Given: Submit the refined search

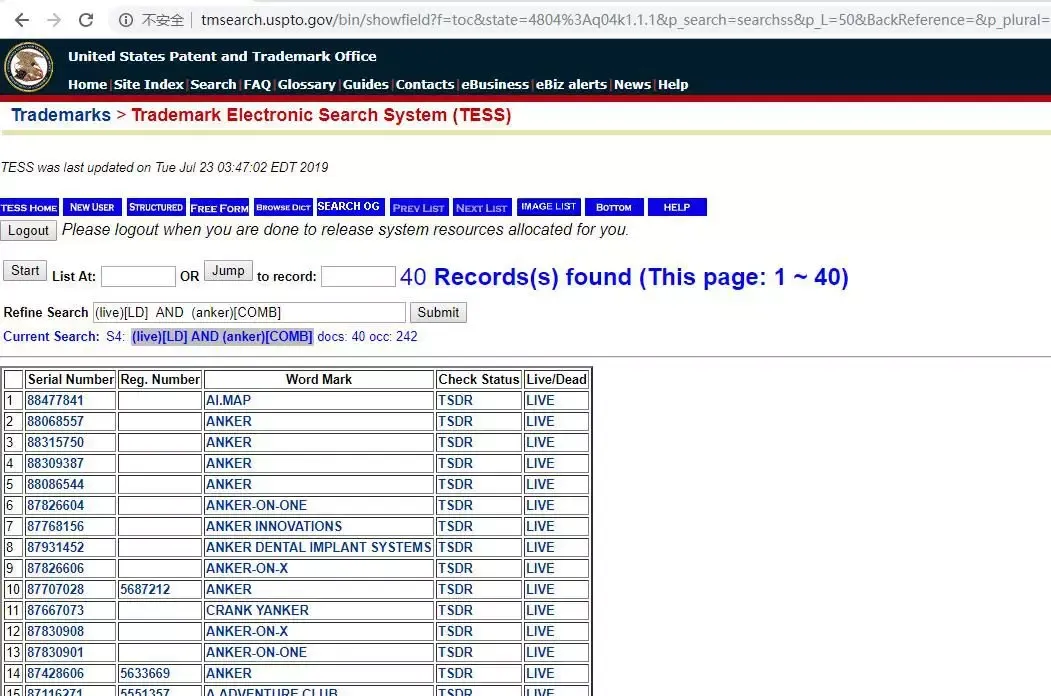Looking at the screenshot, I should tap(438, 312).
